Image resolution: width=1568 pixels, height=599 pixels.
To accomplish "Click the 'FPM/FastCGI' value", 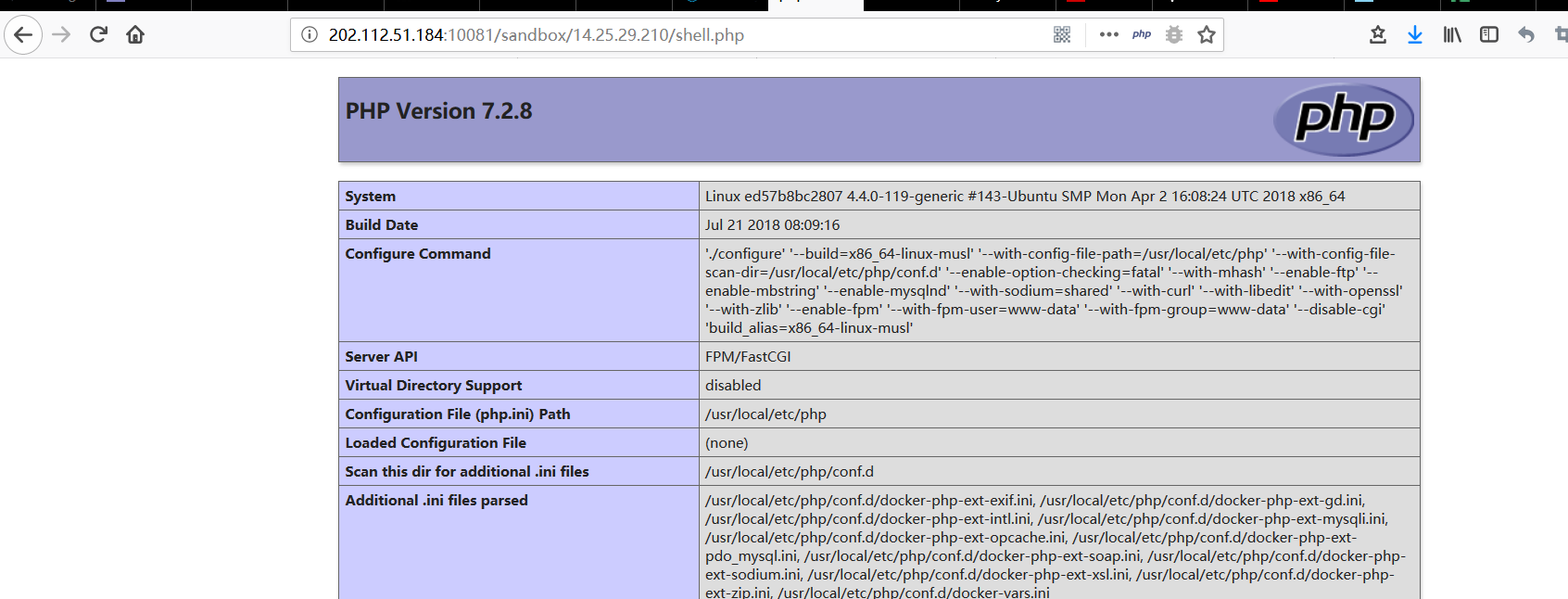I will pos(748,357).
